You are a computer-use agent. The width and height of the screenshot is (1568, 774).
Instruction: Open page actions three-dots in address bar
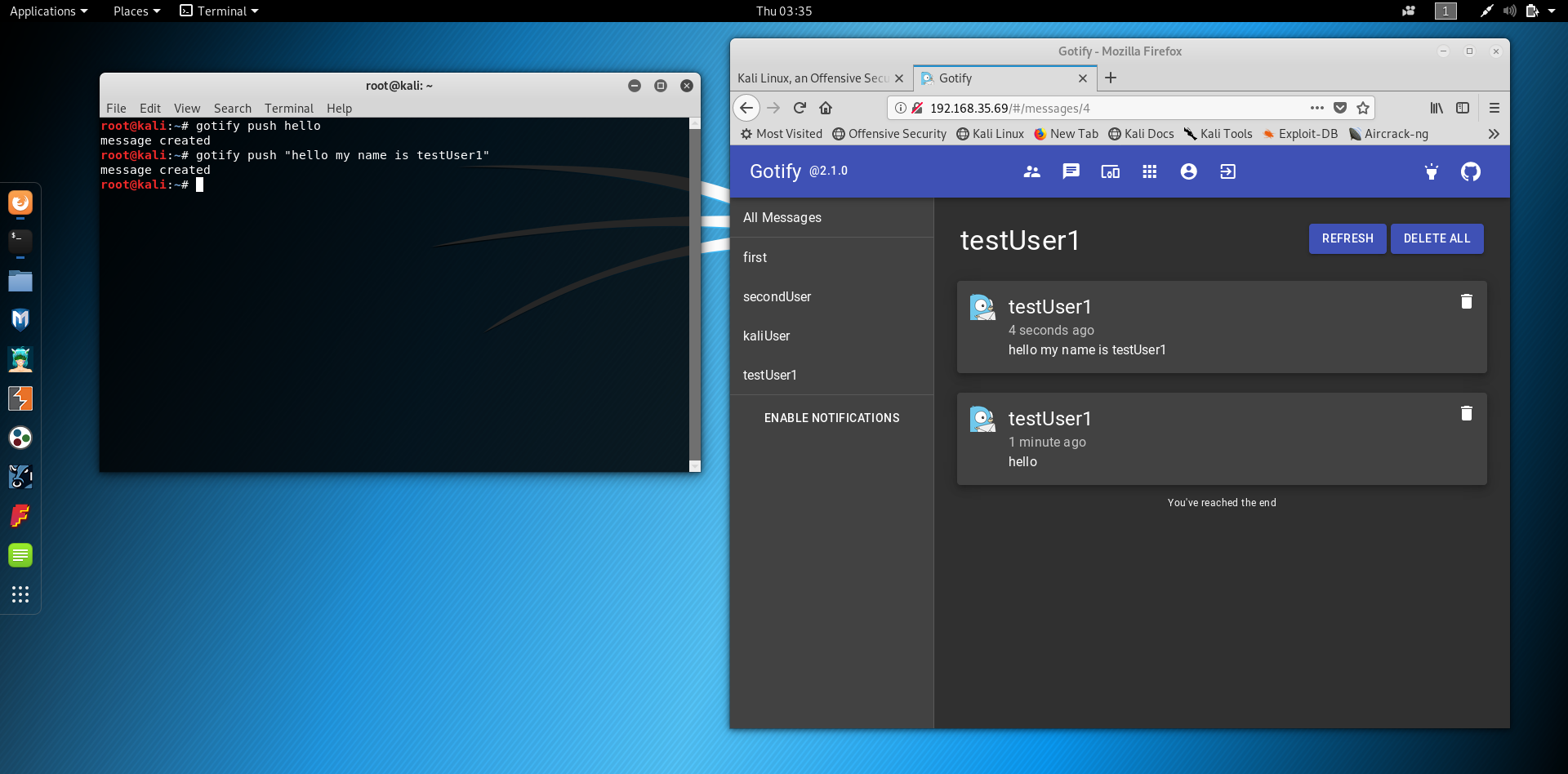point(1316,108)
